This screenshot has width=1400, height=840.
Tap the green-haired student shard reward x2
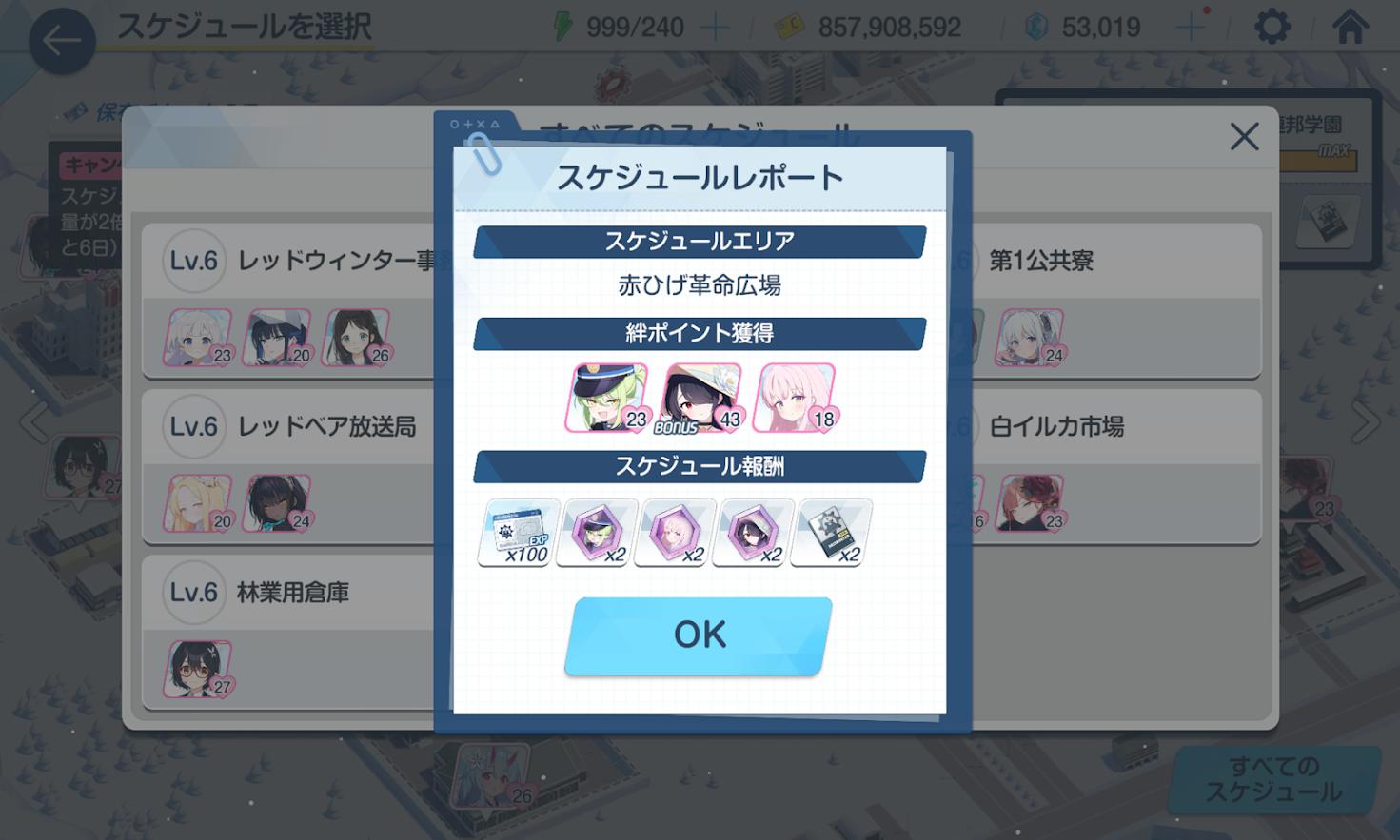[x=597, y=533]
